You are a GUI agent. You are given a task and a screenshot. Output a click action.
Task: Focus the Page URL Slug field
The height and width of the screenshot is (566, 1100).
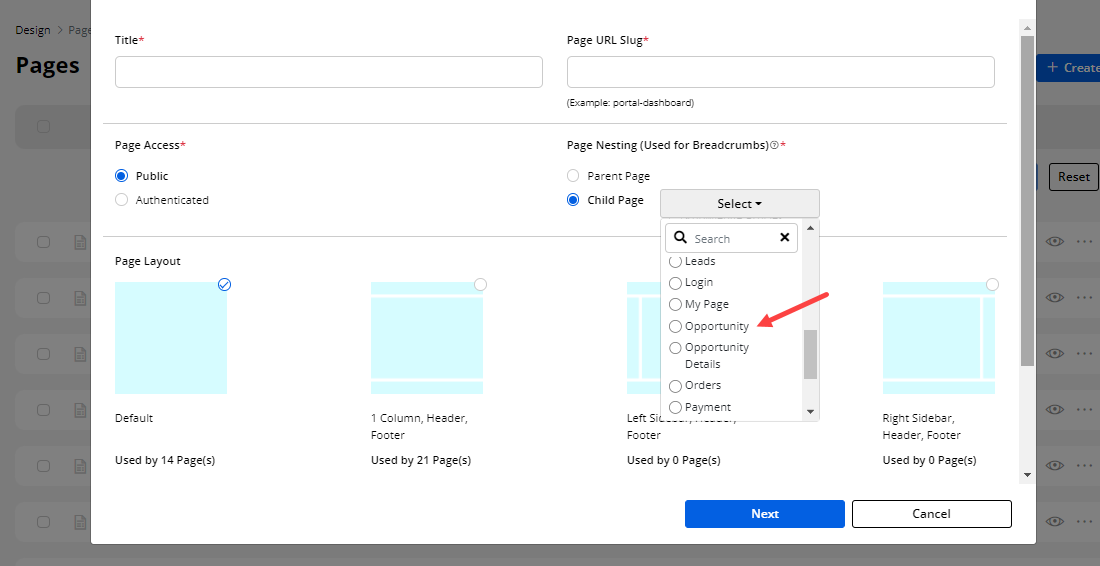tap(780, 72)
